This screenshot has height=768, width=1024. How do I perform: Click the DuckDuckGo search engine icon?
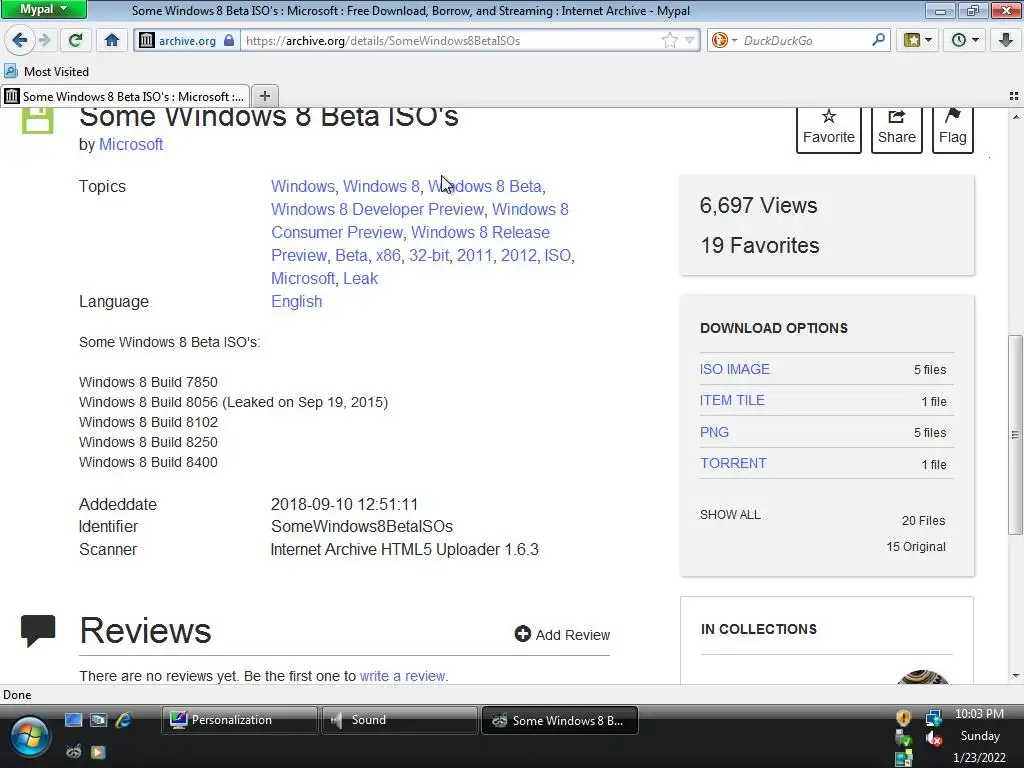[x=720, y=40]
